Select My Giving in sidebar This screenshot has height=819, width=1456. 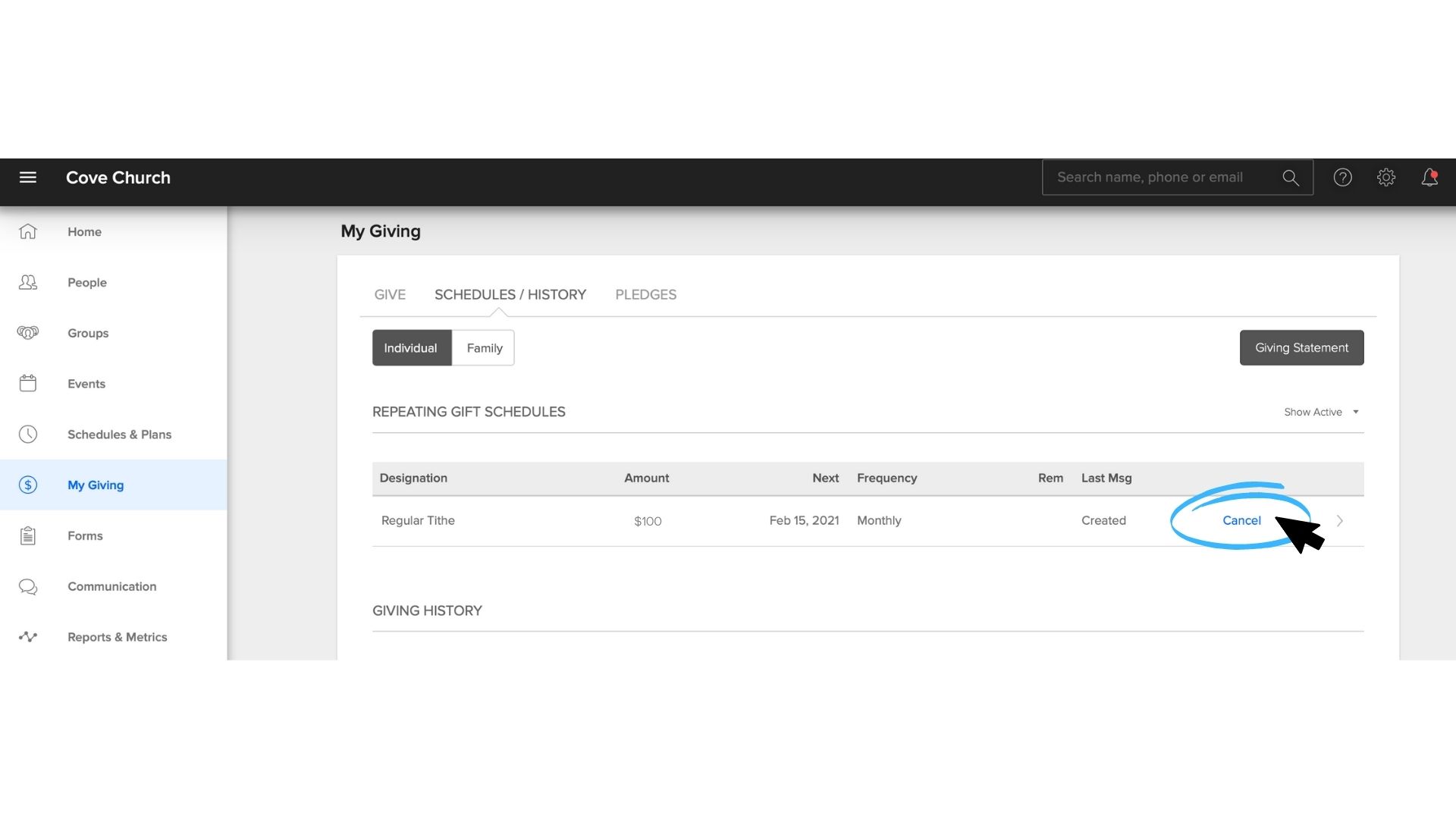(x=114, y=485)
